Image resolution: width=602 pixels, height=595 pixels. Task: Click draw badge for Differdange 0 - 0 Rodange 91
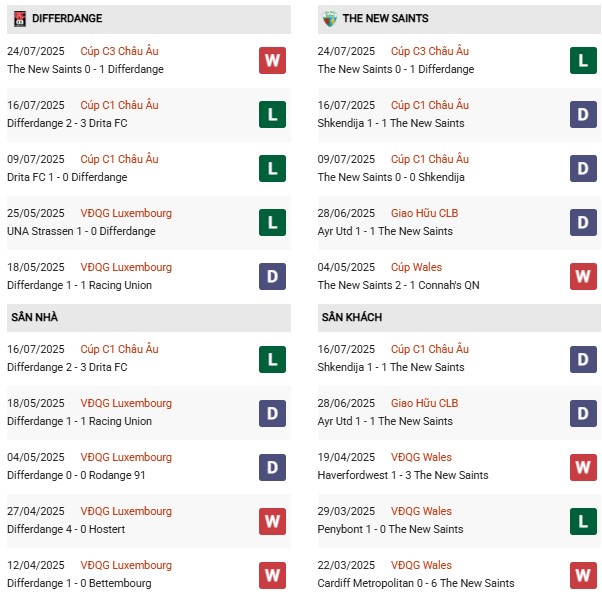coord(272,466)
